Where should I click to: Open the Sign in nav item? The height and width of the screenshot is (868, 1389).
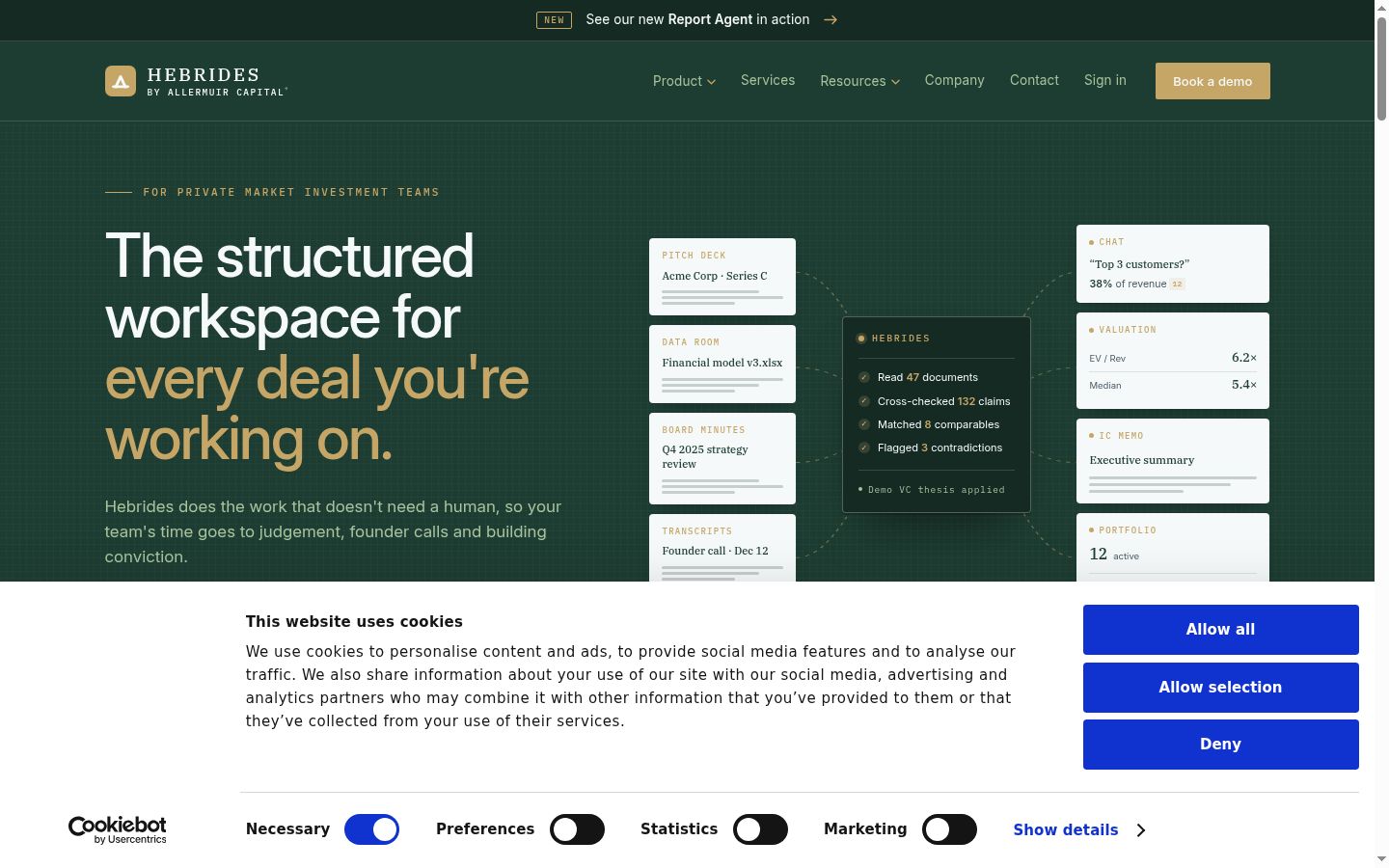click(x=1105, y=80)
